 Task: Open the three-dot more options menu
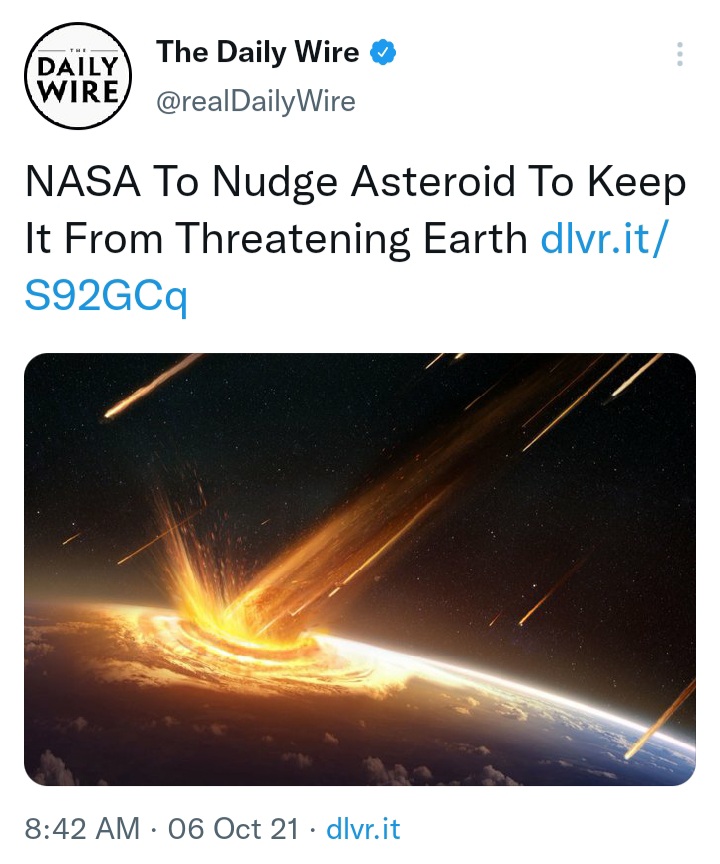pos(680,54)
